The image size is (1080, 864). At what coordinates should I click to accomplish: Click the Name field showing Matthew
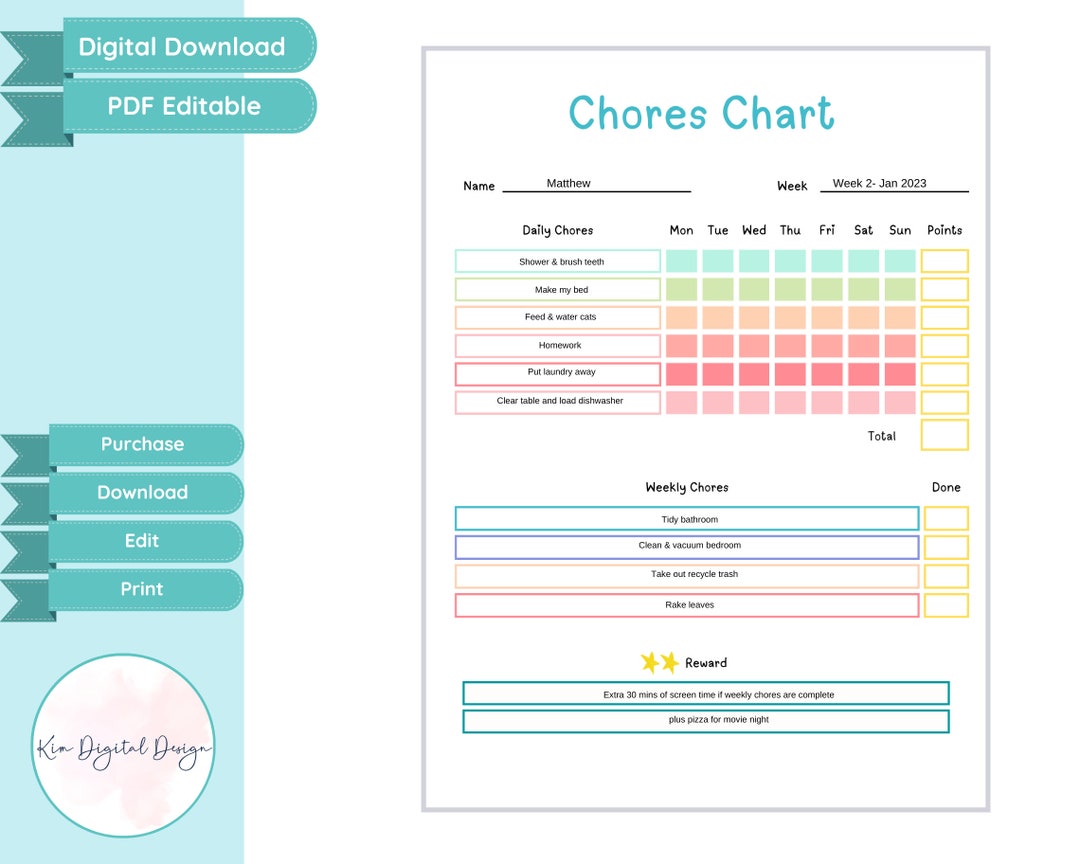point(568,183)
